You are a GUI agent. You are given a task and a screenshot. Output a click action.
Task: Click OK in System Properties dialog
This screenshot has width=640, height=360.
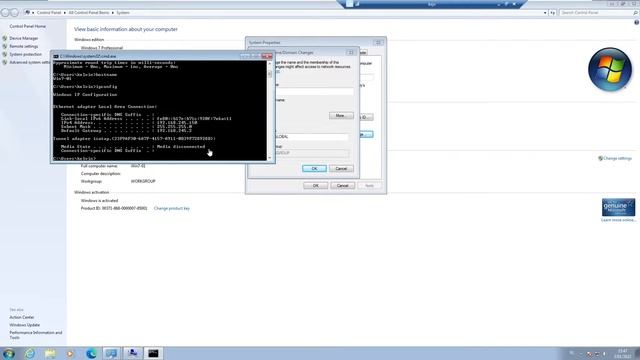click(x=316, y=186)
